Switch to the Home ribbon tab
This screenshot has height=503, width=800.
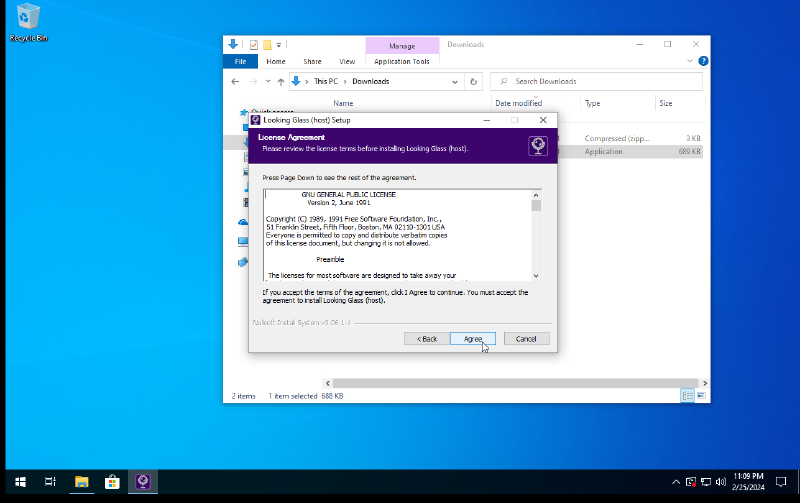(276, 61)
